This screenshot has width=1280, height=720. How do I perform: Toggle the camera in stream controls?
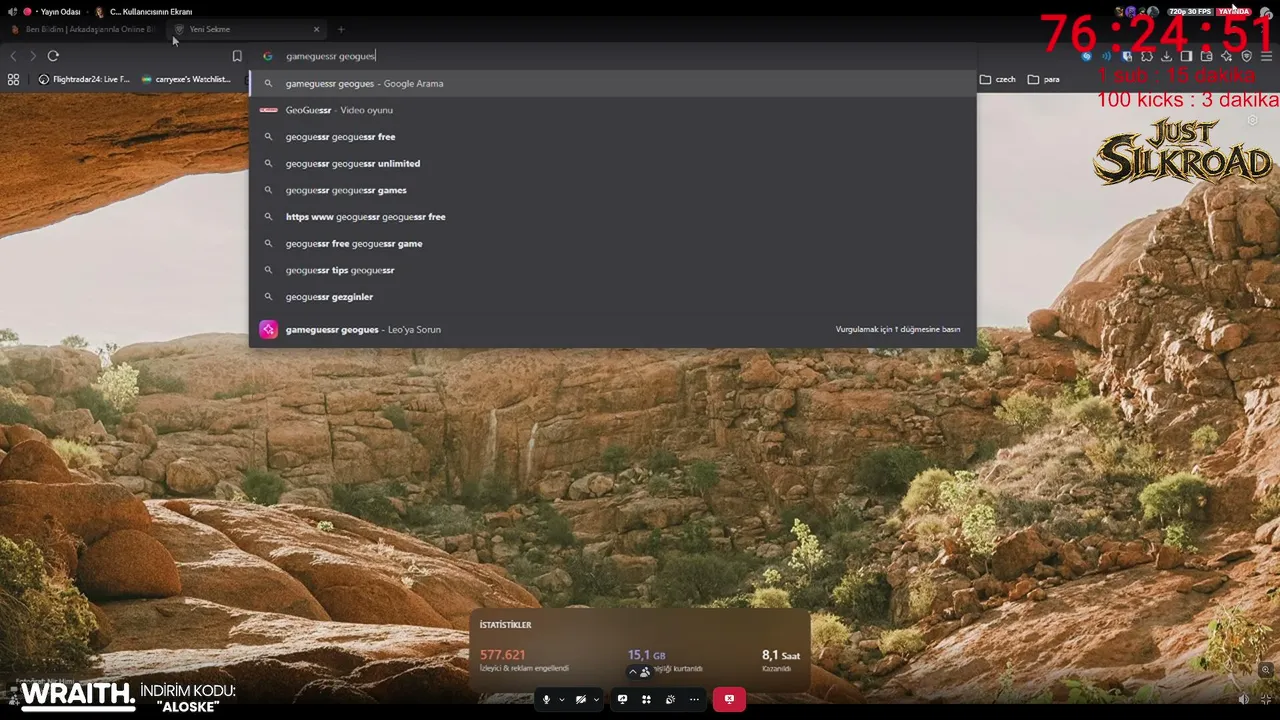pyautogui.click(x=581, y=699)
